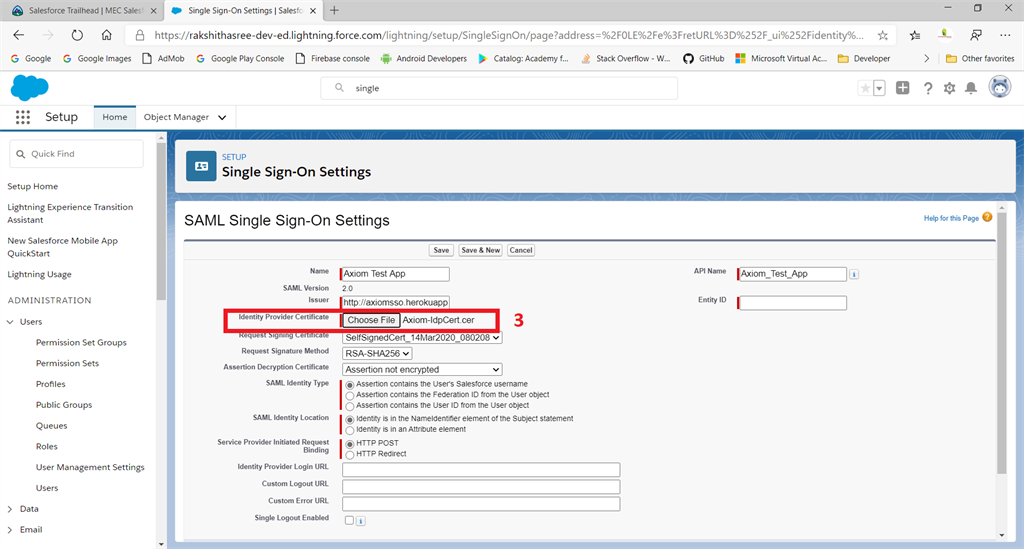
Task: Open browser favorites list icon
Action: coord(914,35)
